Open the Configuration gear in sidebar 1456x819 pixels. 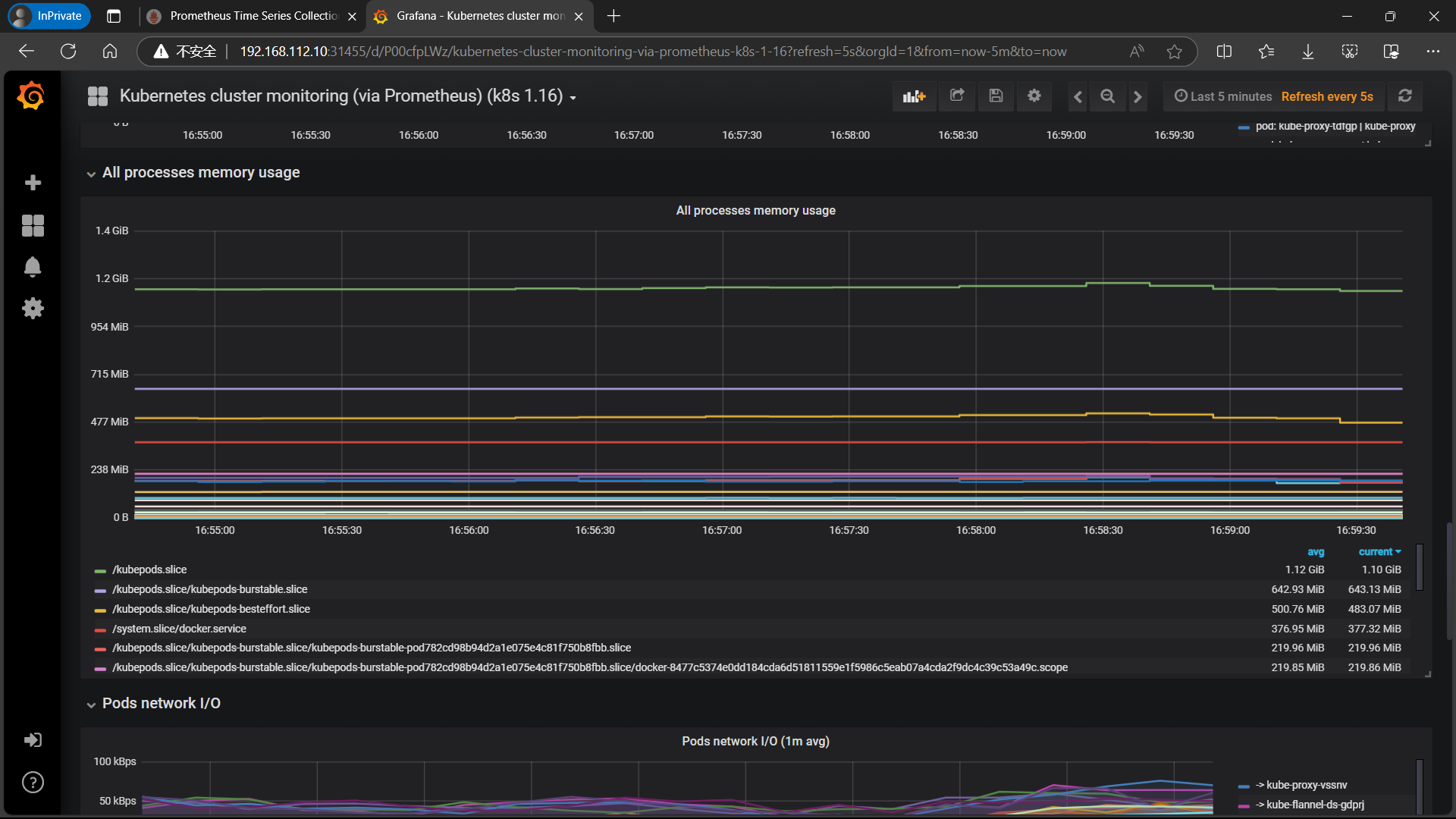33,308
